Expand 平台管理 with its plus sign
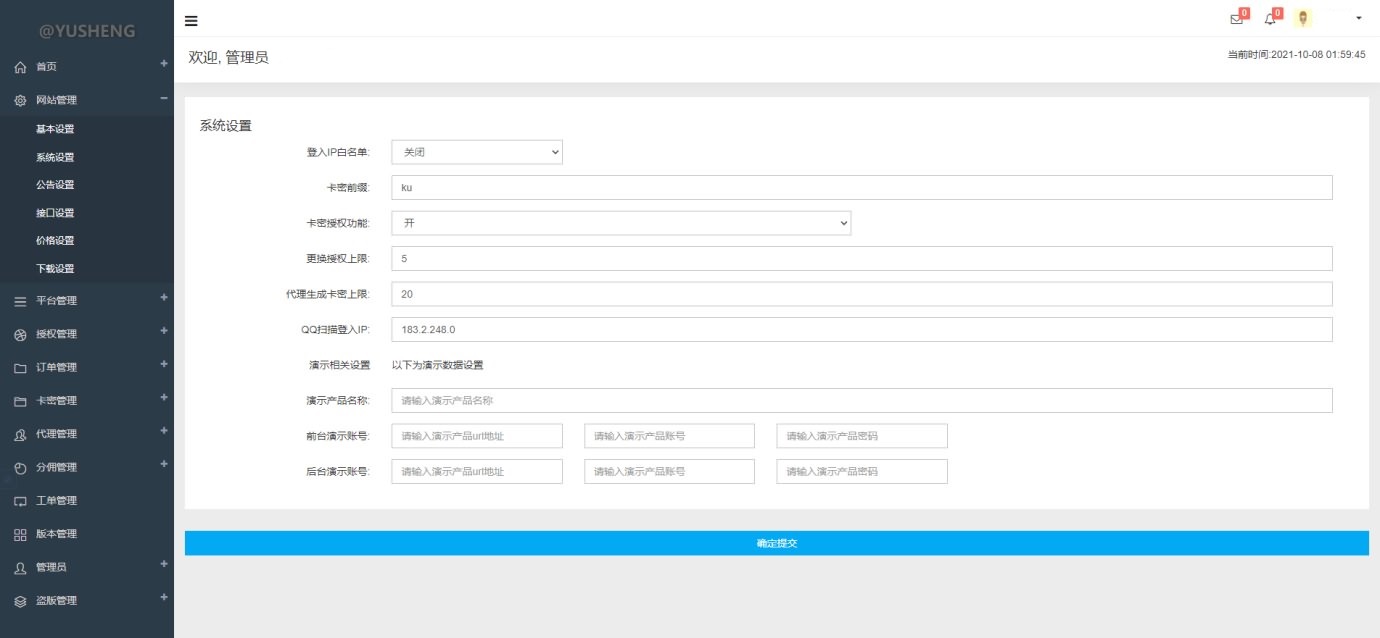The width and height of the screenshot is (1380, 638). [x=164, y=297]
